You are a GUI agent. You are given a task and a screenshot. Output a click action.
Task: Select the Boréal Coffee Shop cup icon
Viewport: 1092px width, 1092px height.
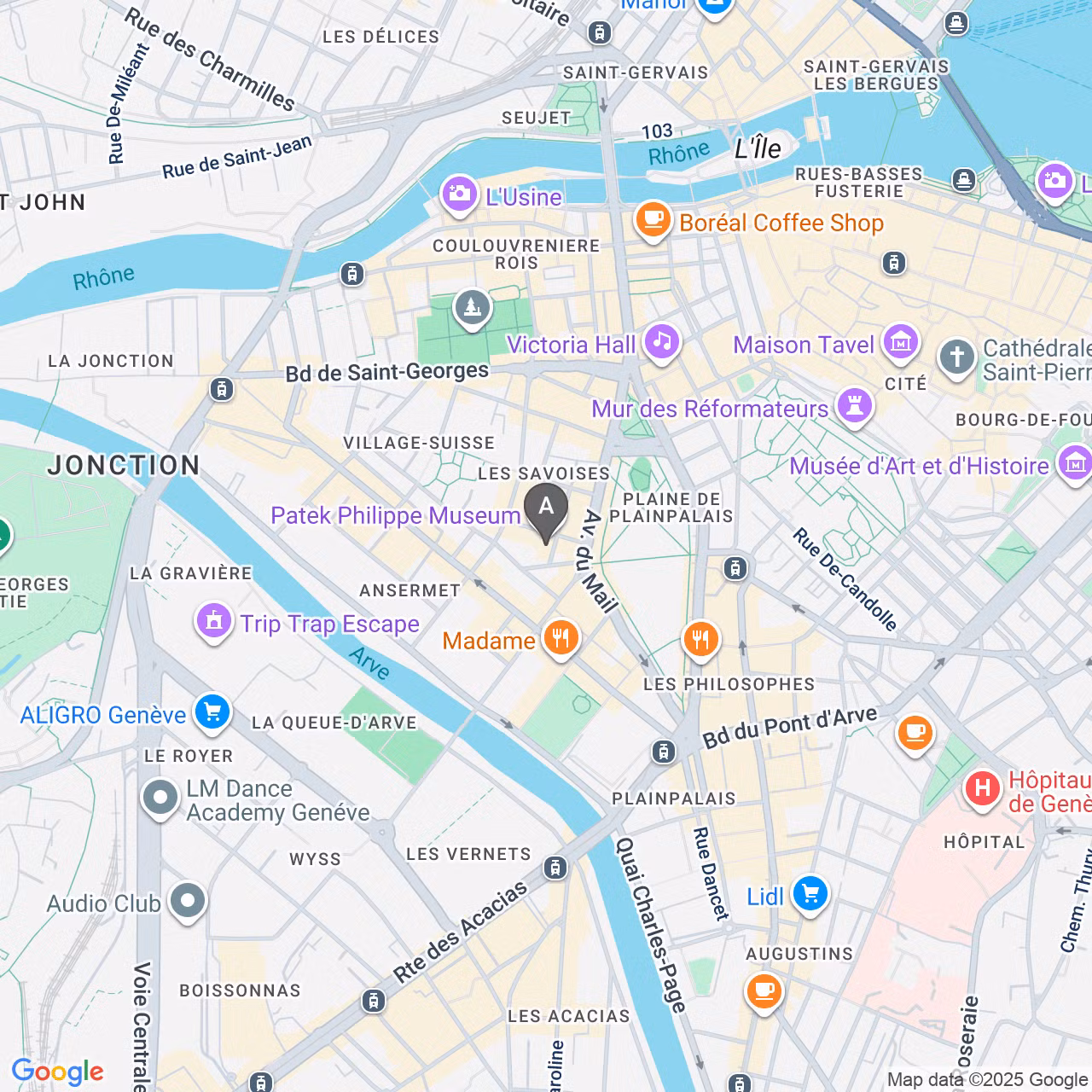(x=653, y=220)
